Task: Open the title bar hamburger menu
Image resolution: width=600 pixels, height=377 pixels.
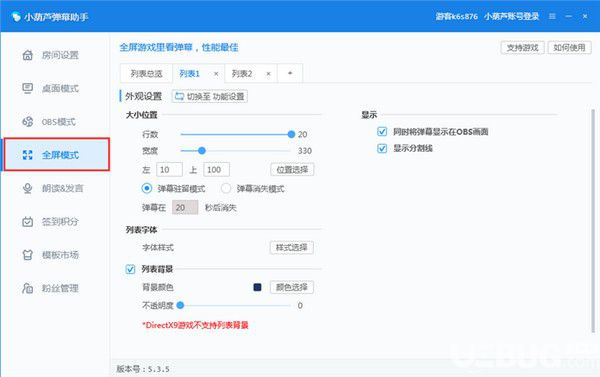Action: 552,16
